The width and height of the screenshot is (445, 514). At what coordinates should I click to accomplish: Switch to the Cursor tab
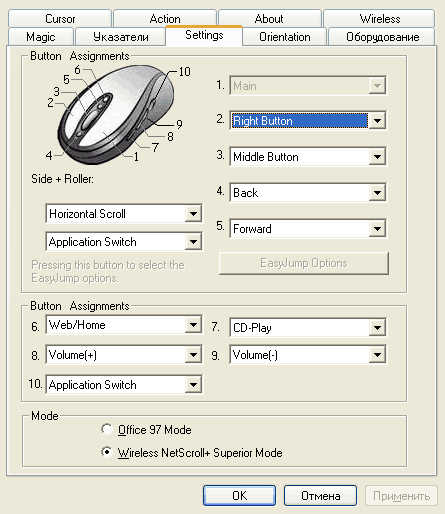pyautogui.click(x=60, y=18)
